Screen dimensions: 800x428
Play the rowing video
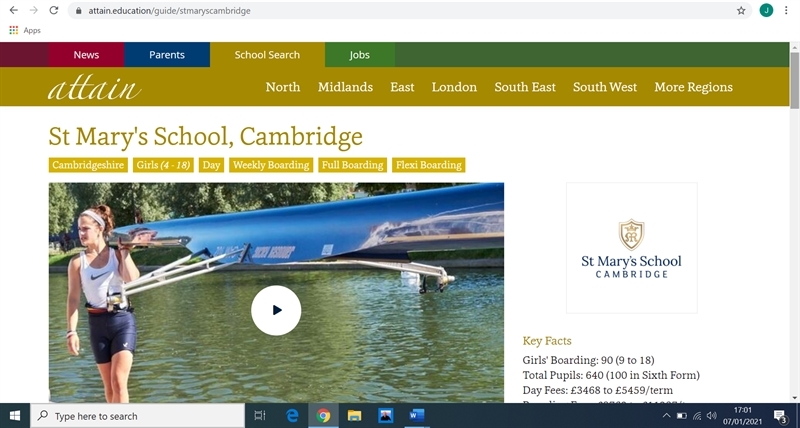[276, 310]
